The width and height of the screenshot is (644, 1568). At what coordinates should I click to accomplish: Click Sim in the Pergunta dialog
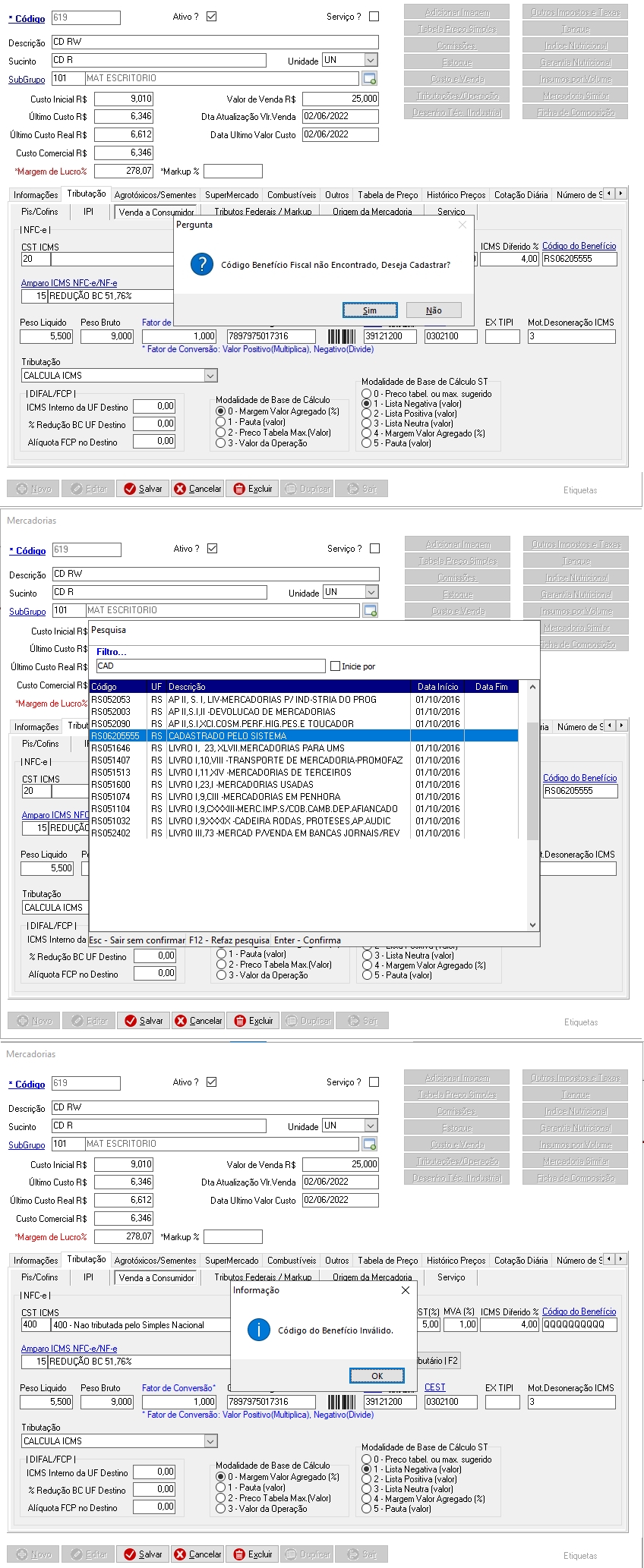point(370,310)
